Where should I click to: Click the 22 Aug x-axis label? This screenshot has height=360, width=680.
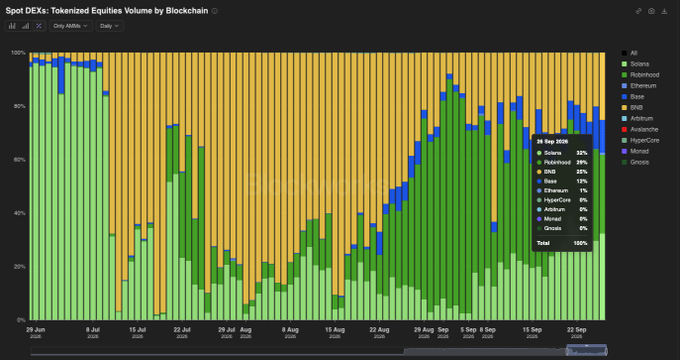[x=379, y=330]
